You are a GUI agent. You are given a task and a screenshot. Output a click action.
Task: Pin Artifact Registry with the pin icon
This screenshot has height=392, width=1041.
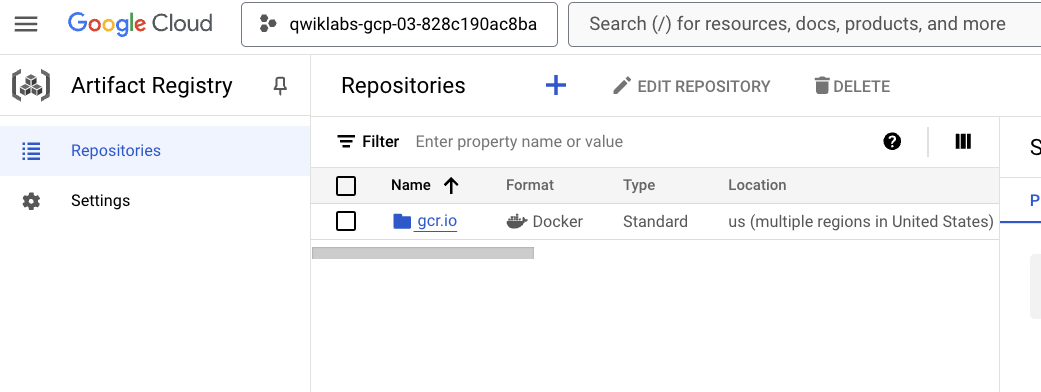[x=280, y=86]
